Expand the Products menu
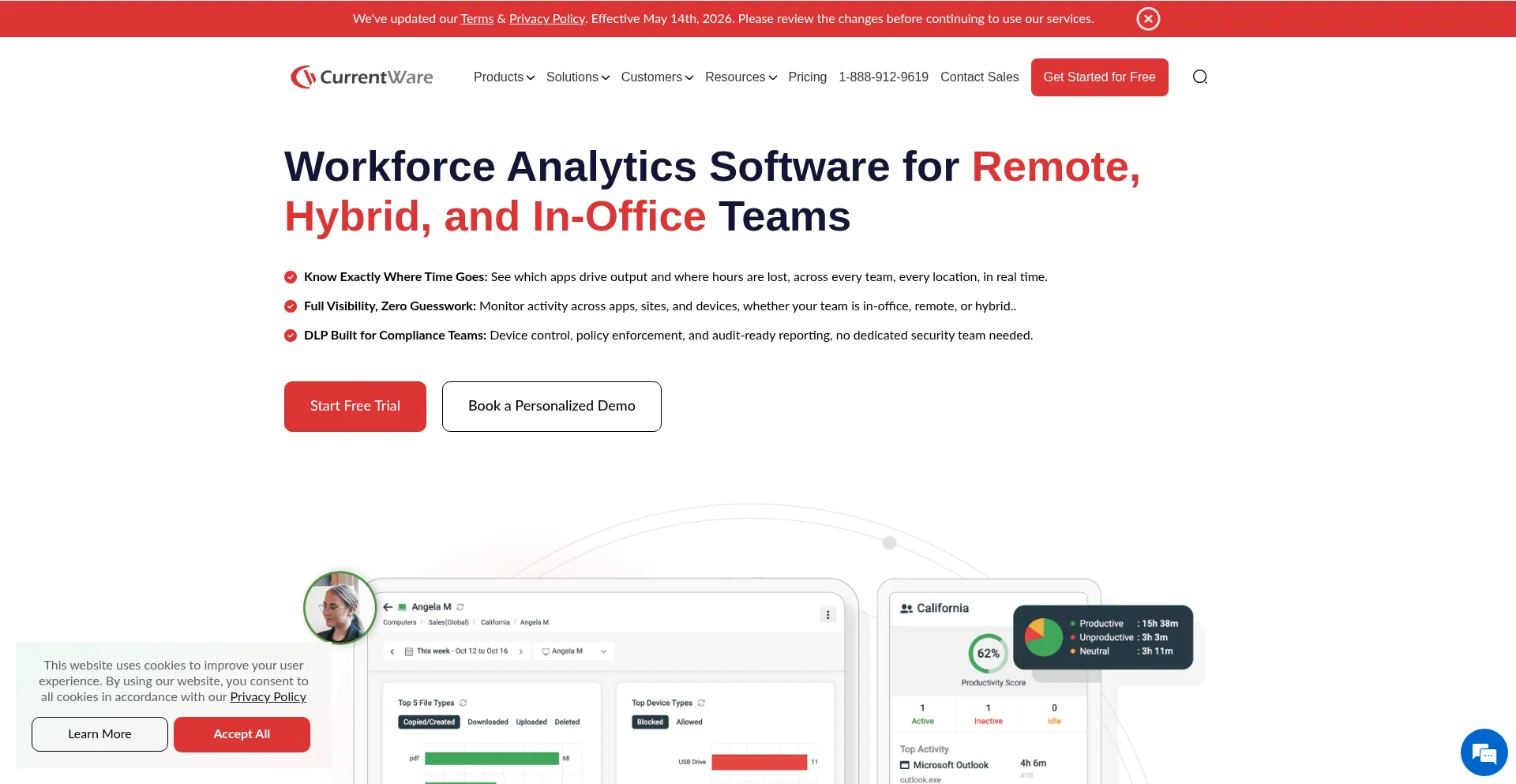The width and height of the screenshot is (1516, 784). coord(504,77)
